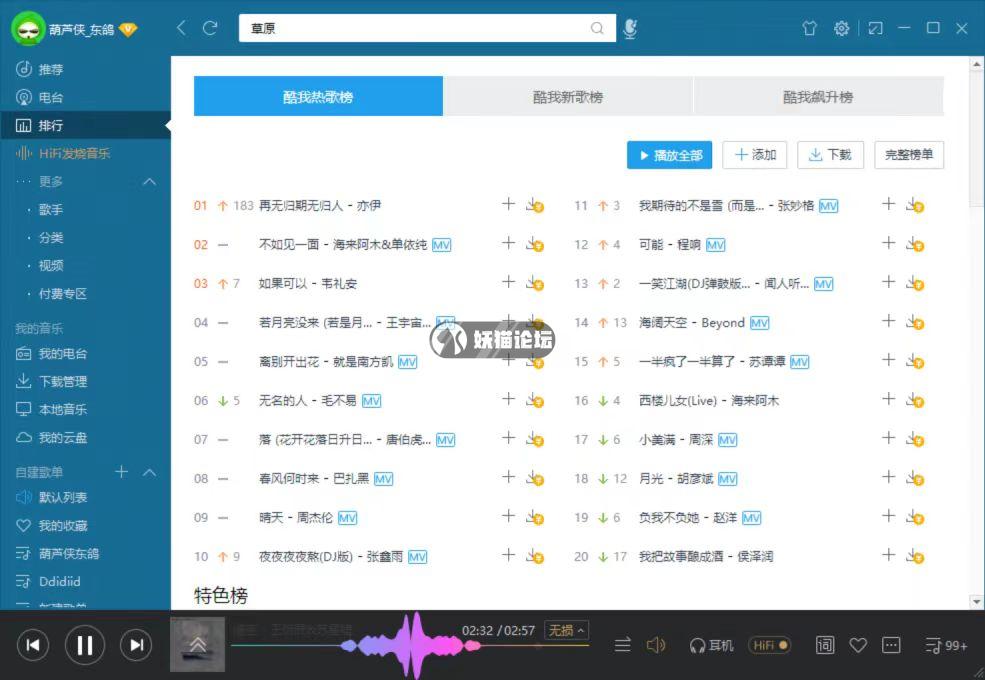Activate the voice search microphone
Screen dimensions: 985x680
tap(630, 29)
